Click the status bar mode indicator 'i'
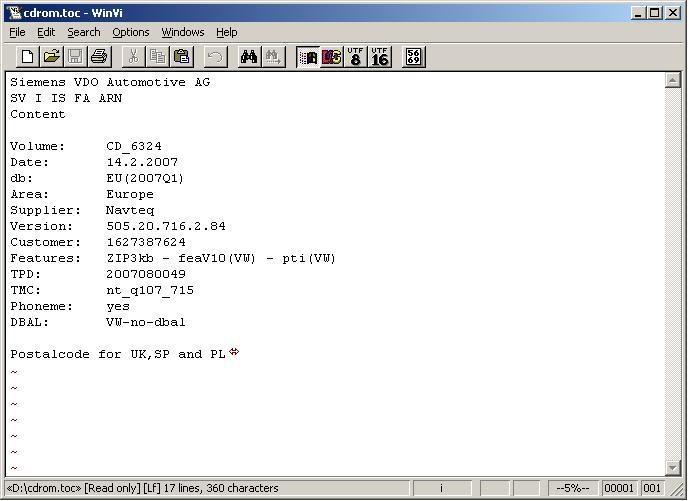689x501 pixels. pos(442,488)
